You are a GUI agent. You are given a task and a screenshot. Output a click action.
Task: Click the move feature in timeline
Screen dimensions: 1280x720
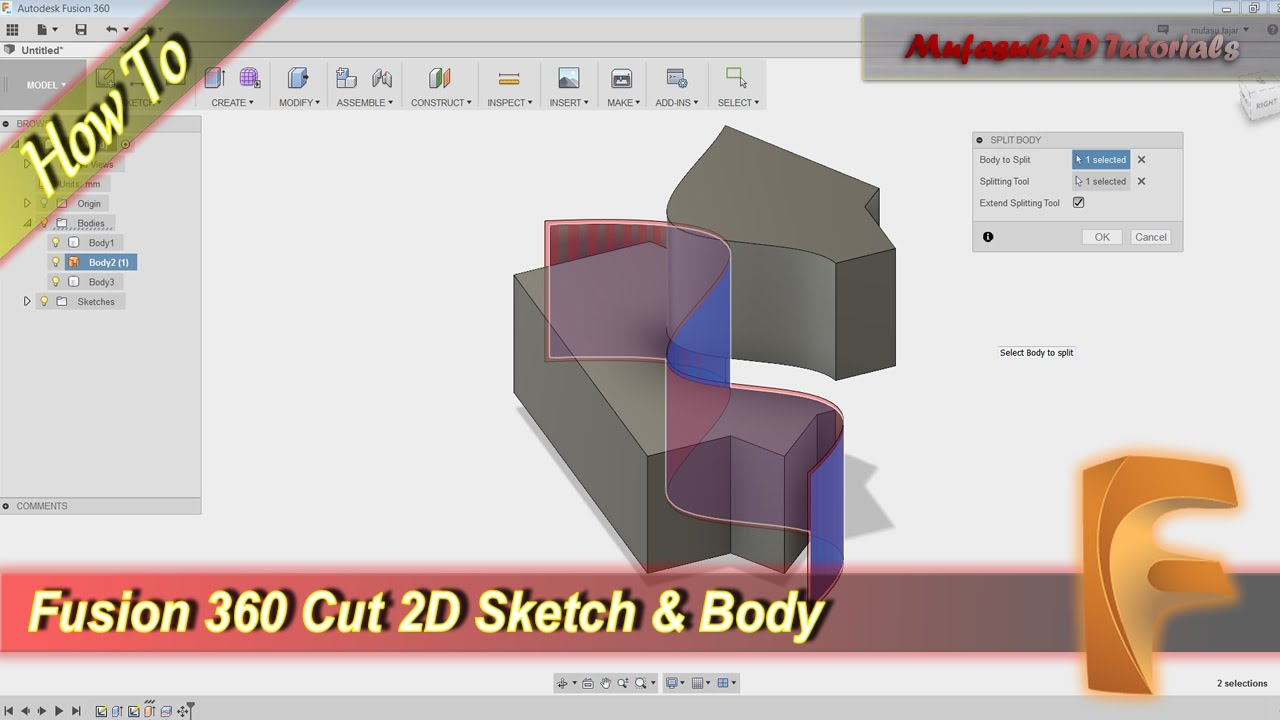pyautogui.click(x=182, y=711)
